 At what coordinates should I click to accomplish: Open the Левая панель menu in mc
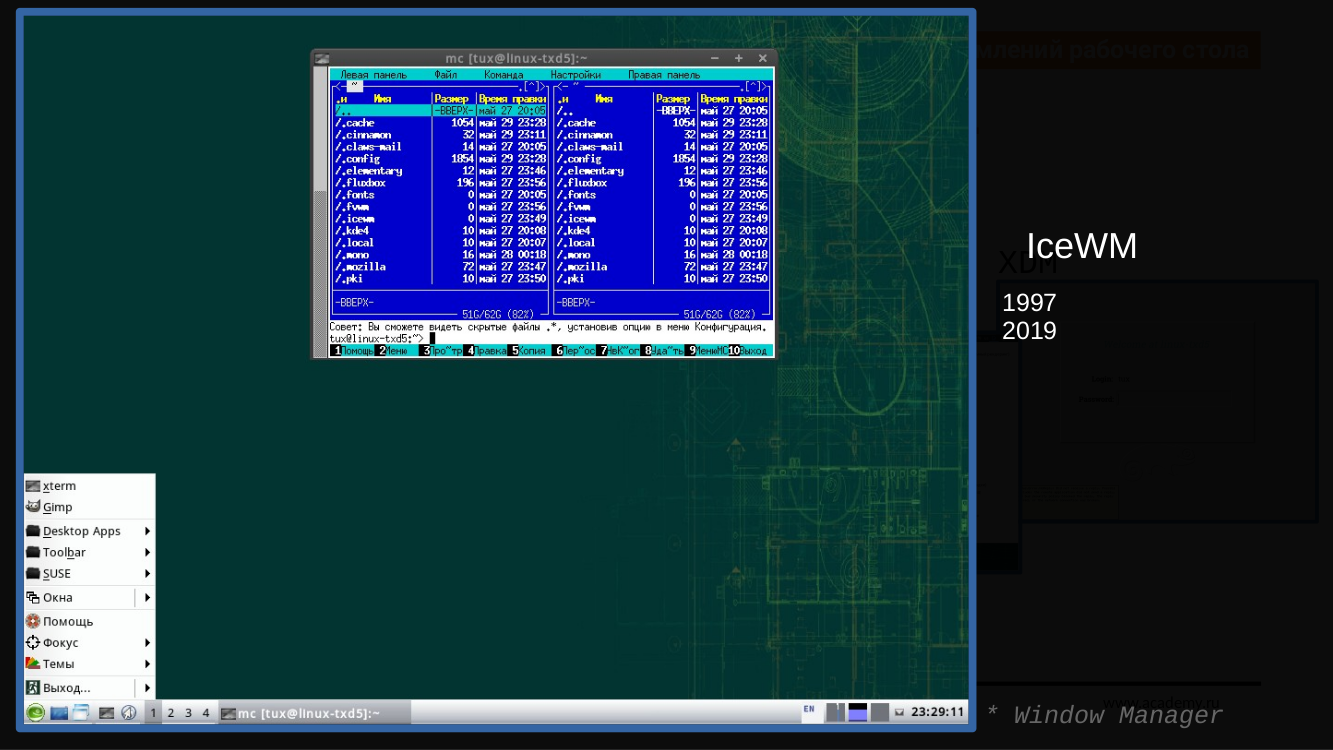click(373, 75)
